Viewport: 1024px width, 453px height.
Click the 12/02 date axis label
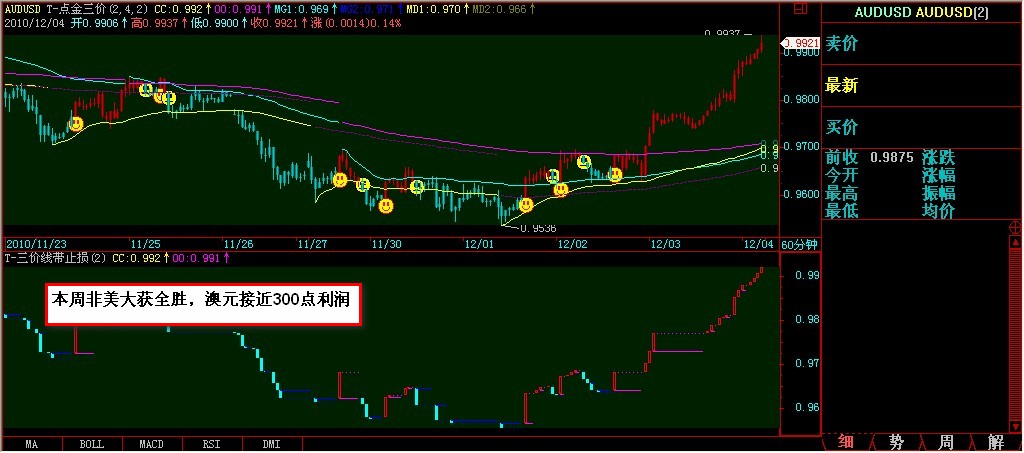[572, 244]
